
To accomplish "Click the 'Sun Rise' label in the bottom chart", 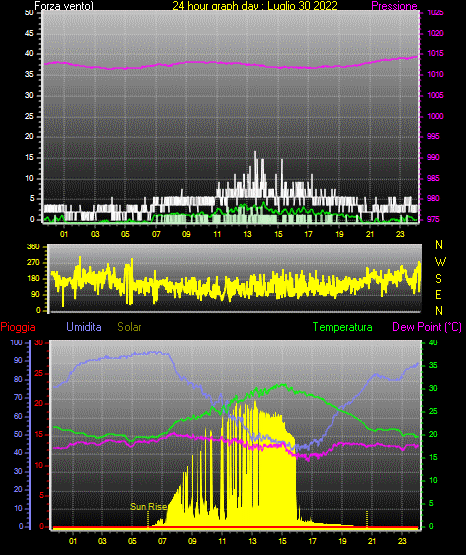I will pyautogui.click(x=148, y=507).
